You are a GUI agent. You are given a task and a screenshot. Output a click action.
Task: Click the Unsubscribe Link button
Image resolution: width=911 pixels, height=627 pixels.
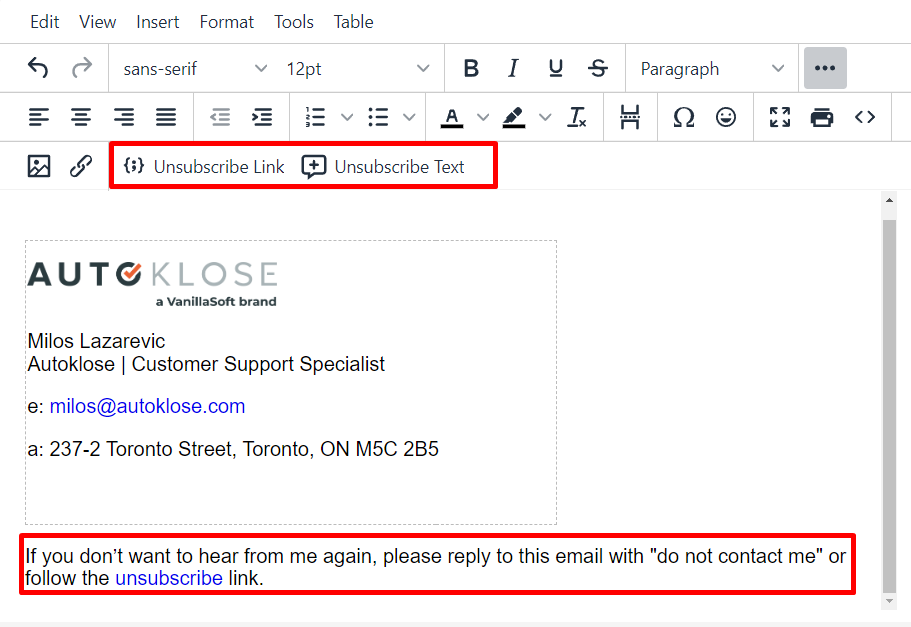click(x=203, y=166)
